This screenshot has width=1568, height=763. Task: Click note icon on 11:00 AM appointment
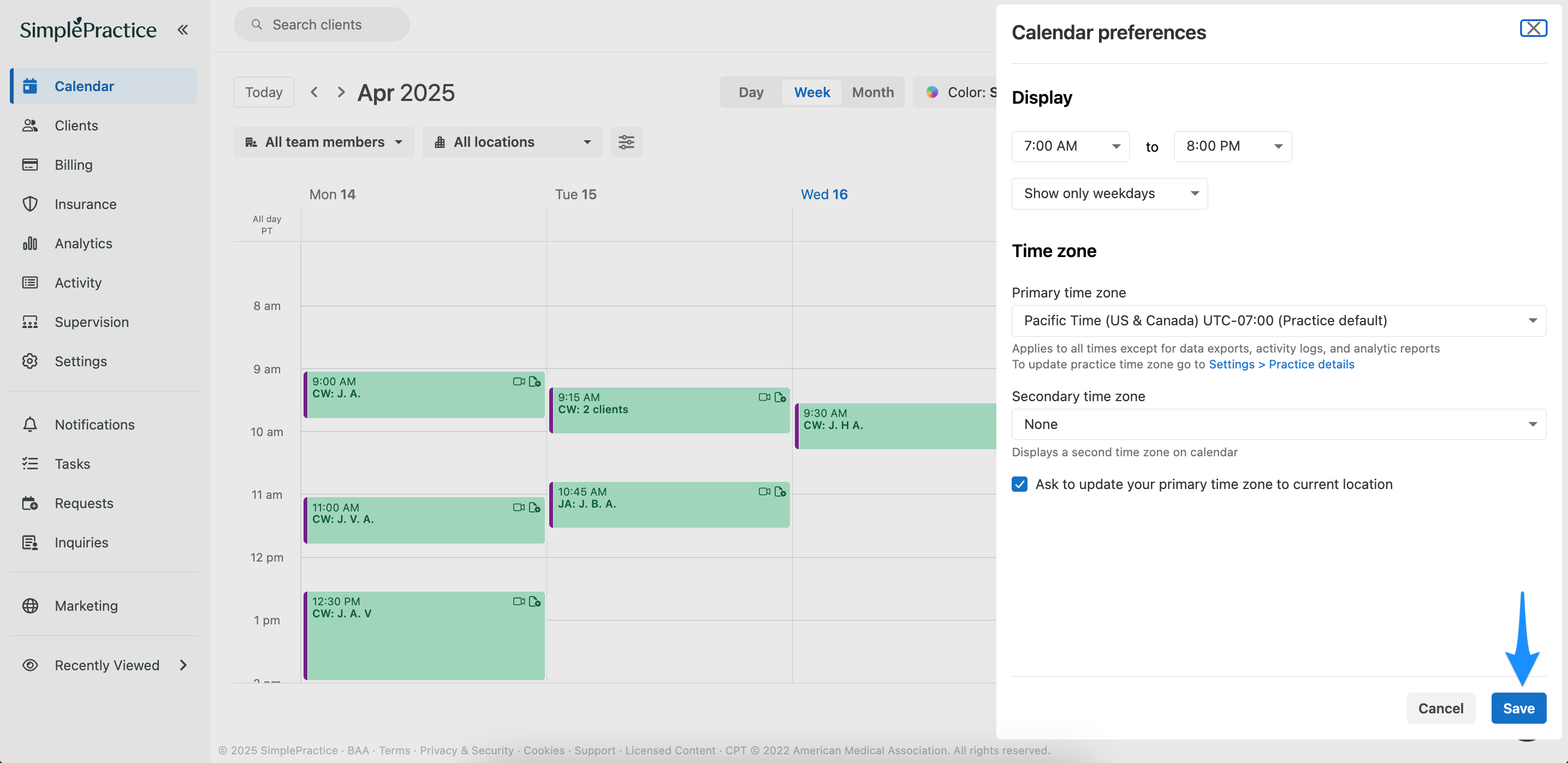(x=534, y=508)
